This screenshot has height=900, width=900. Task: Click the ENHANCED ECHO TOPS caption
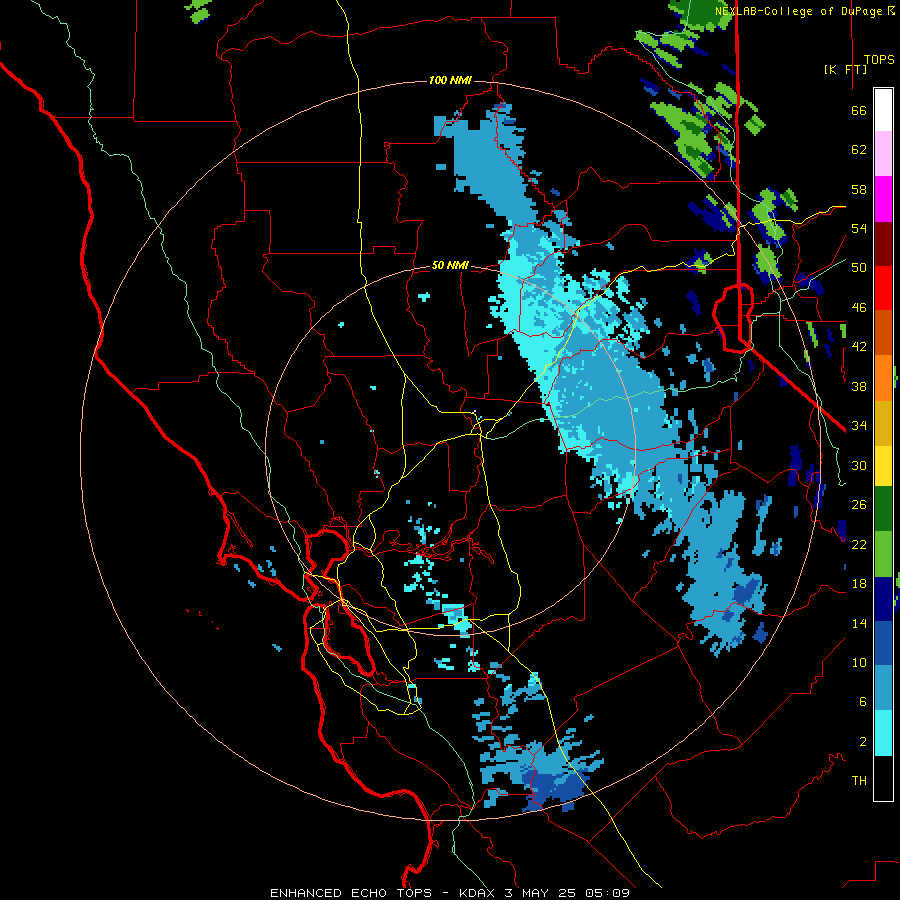coord(351,893)
